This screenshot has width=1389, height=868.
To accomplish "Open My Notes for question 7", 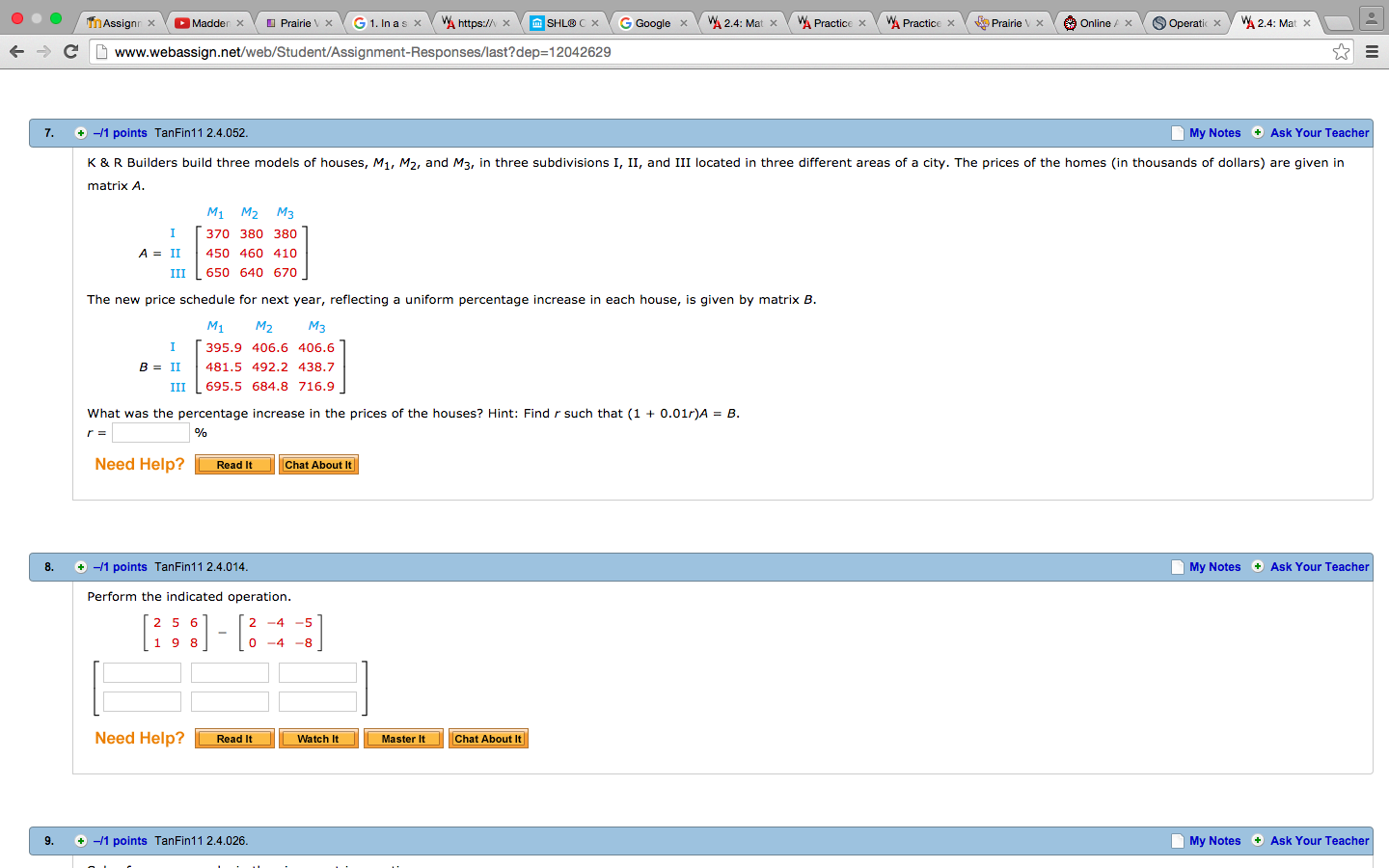I will pos(1214,133).
